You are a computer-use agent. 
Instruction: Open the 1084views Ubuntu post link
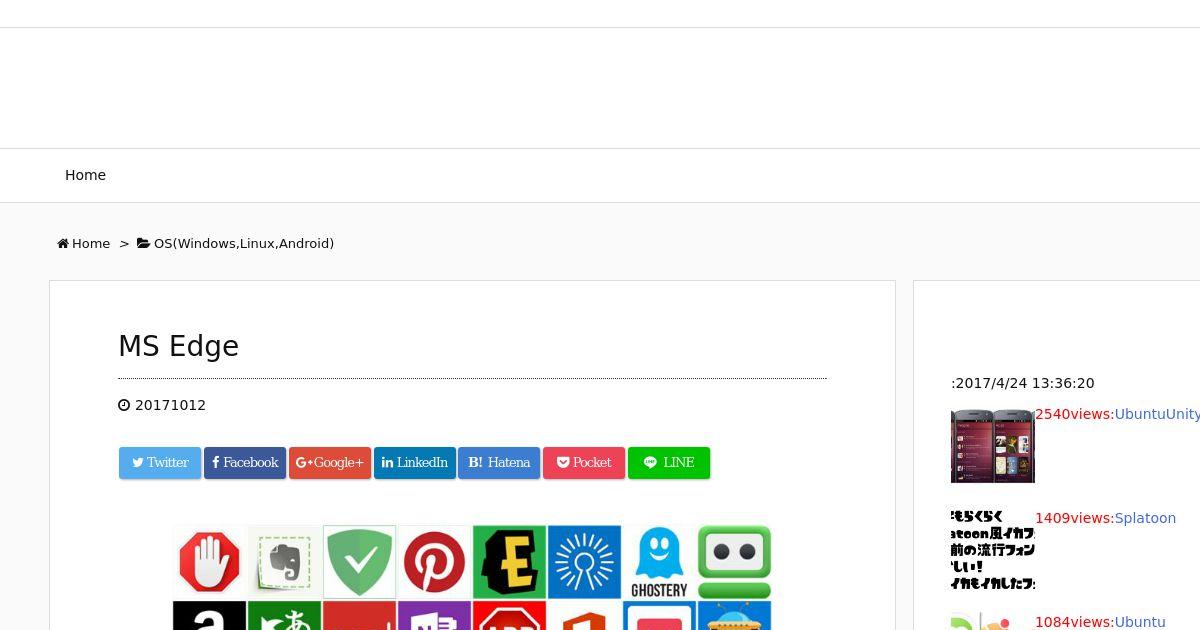[x=1140, y=622]
